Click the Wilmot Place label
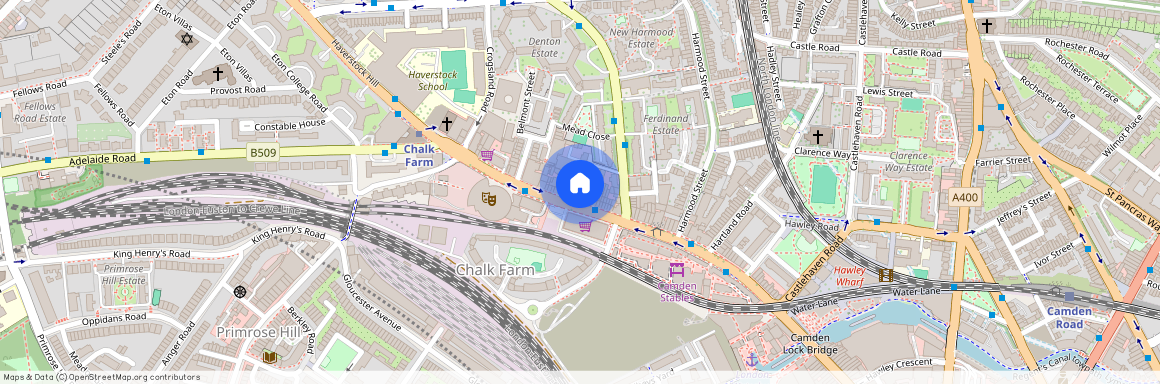 pos(1123,135)
